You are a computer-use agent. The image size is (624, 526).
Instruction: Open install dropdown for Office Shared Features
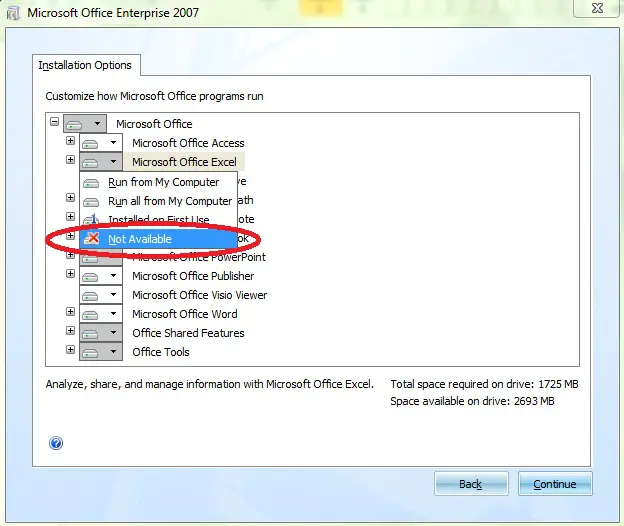coord(101,333)
